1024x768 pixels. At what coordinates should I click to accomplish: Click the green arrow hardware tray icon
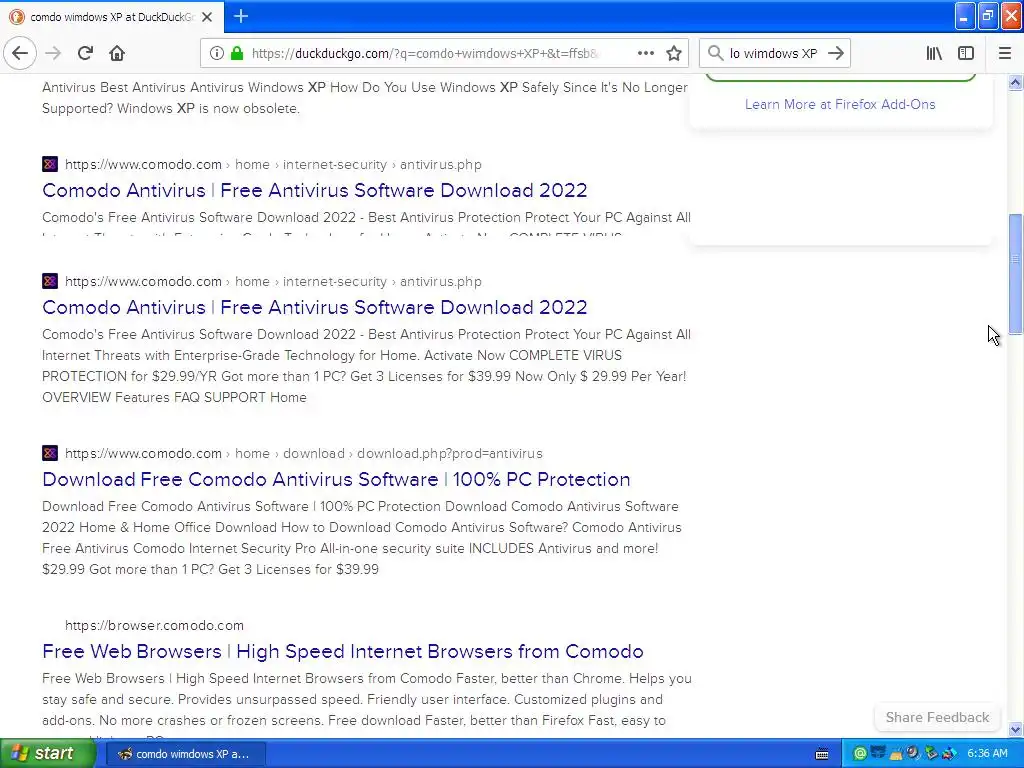(931, 754)
